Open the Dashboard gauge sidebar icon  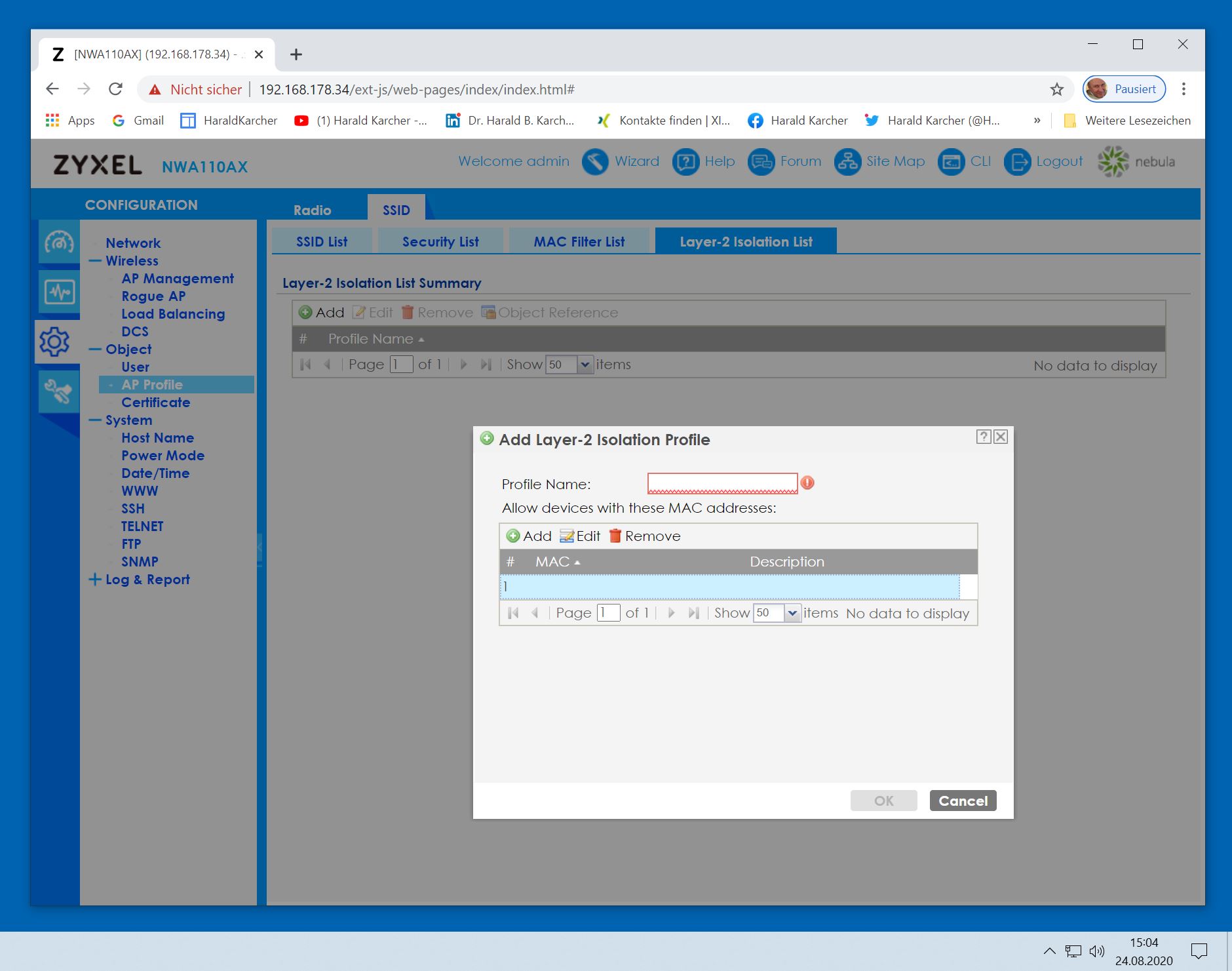59,243
